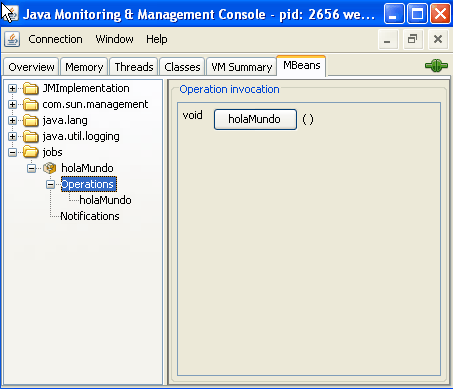The image size is (453, 389).
Task: Collapse the jobs tree node
Action: [12, 152]
